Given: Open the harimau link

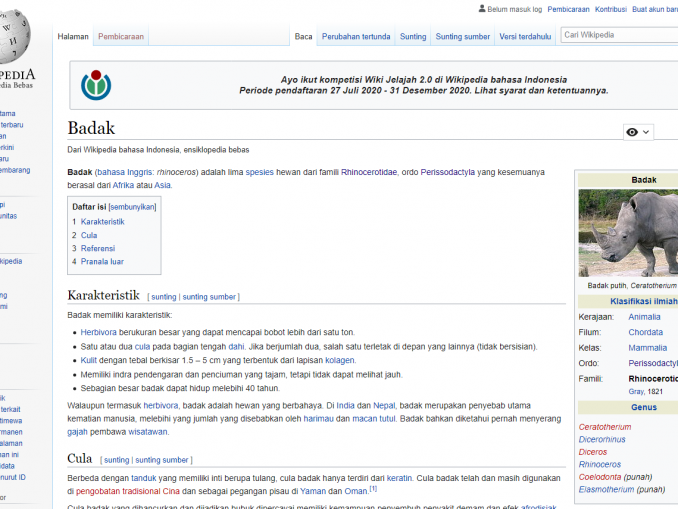Looking at the screenshot, I should point(318,419).
